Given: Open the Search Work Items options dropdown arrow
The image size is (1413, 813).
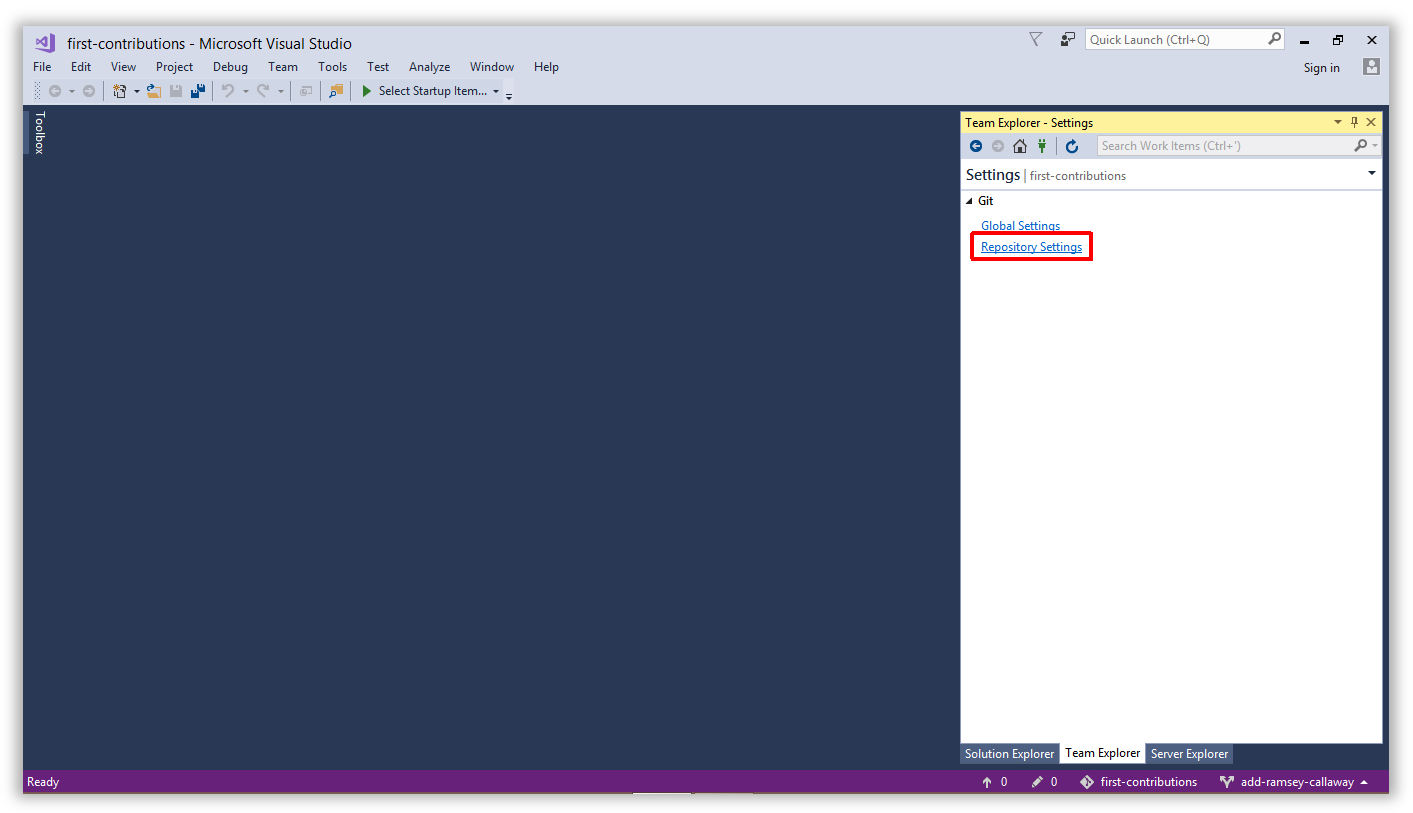Looking at the screenshot, I should (1376, 146).
